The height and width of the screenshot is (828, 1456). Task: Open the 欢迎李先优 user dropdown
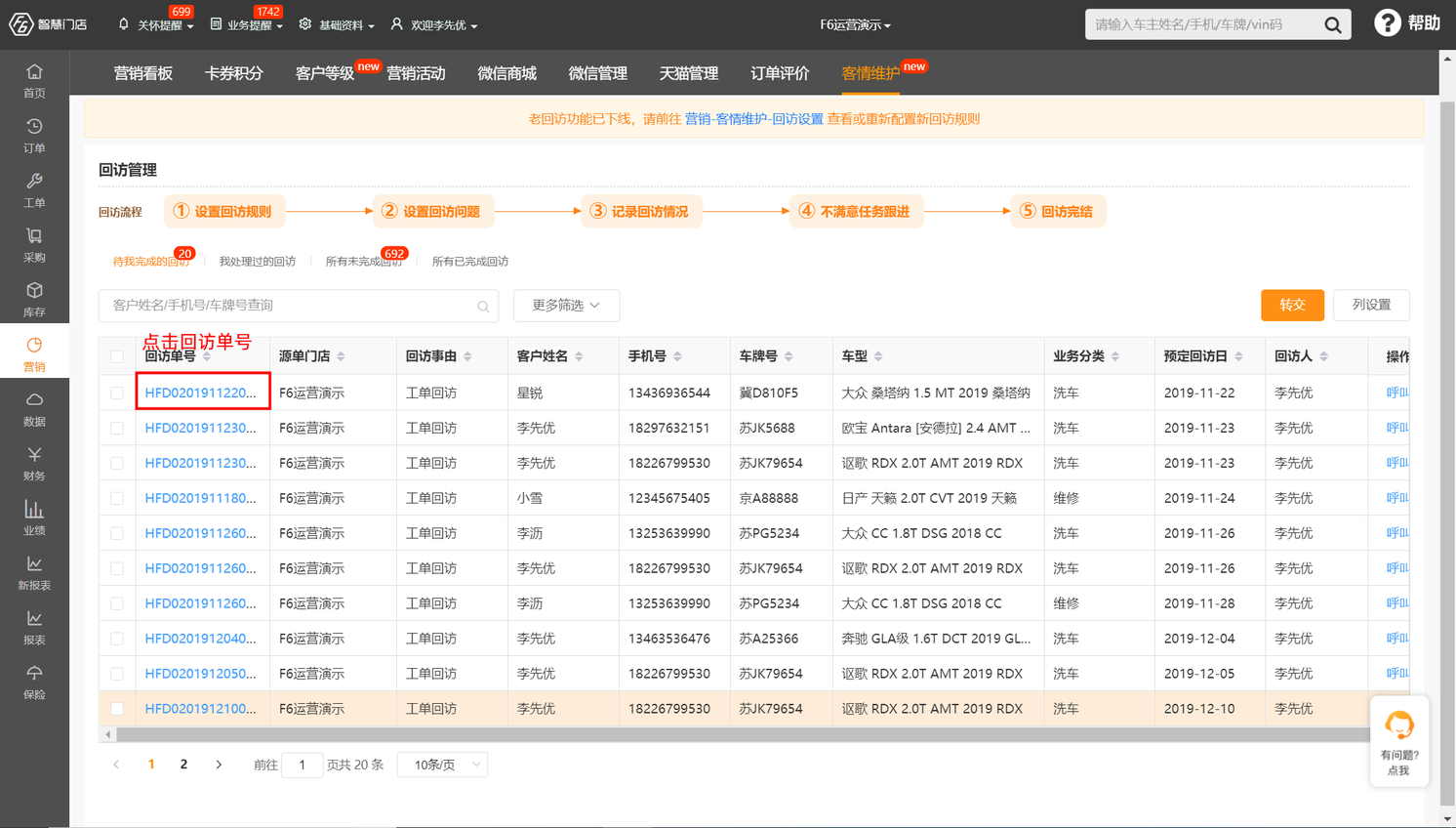[434, 25]
